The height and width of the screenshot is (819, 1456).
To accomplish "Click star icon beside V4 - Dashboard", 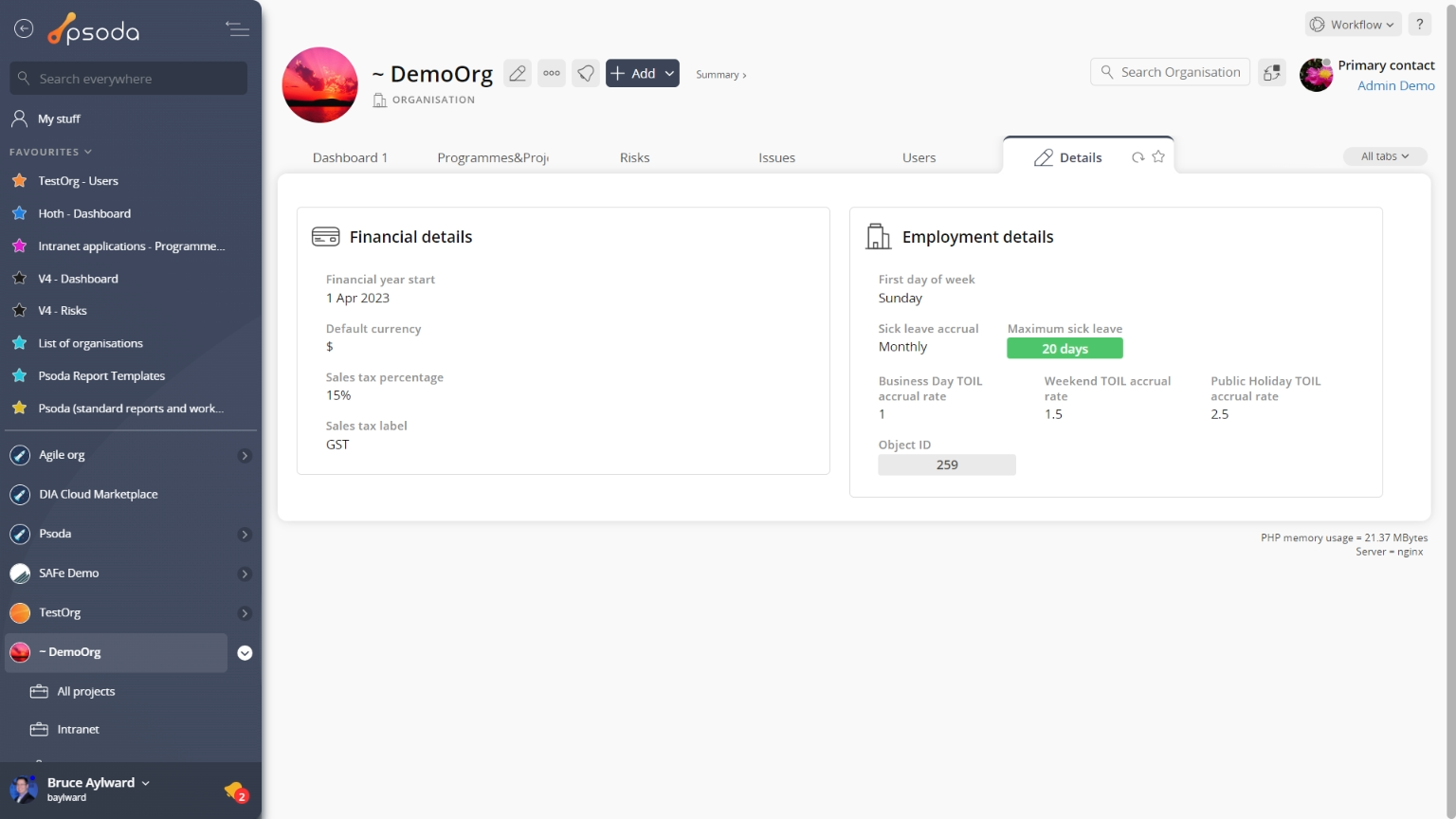I will tap(19, 279).
